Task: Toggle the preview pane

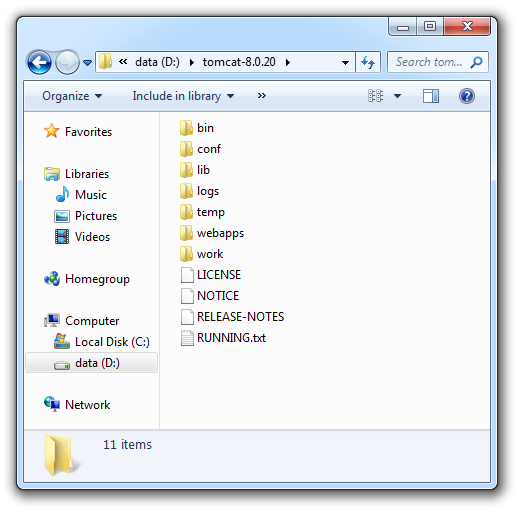Action: click(x=431, y=96)
